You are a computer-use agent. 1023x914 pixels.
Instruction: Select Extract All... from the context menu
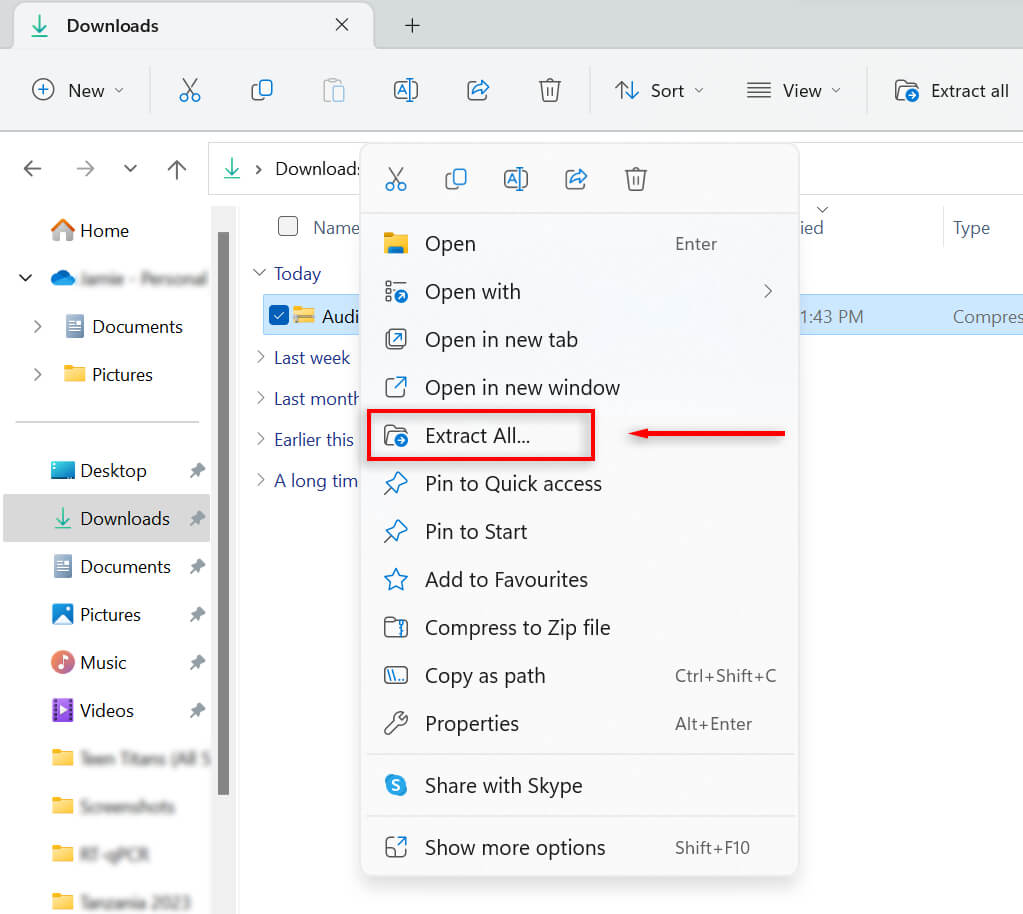tap(477, 436)
